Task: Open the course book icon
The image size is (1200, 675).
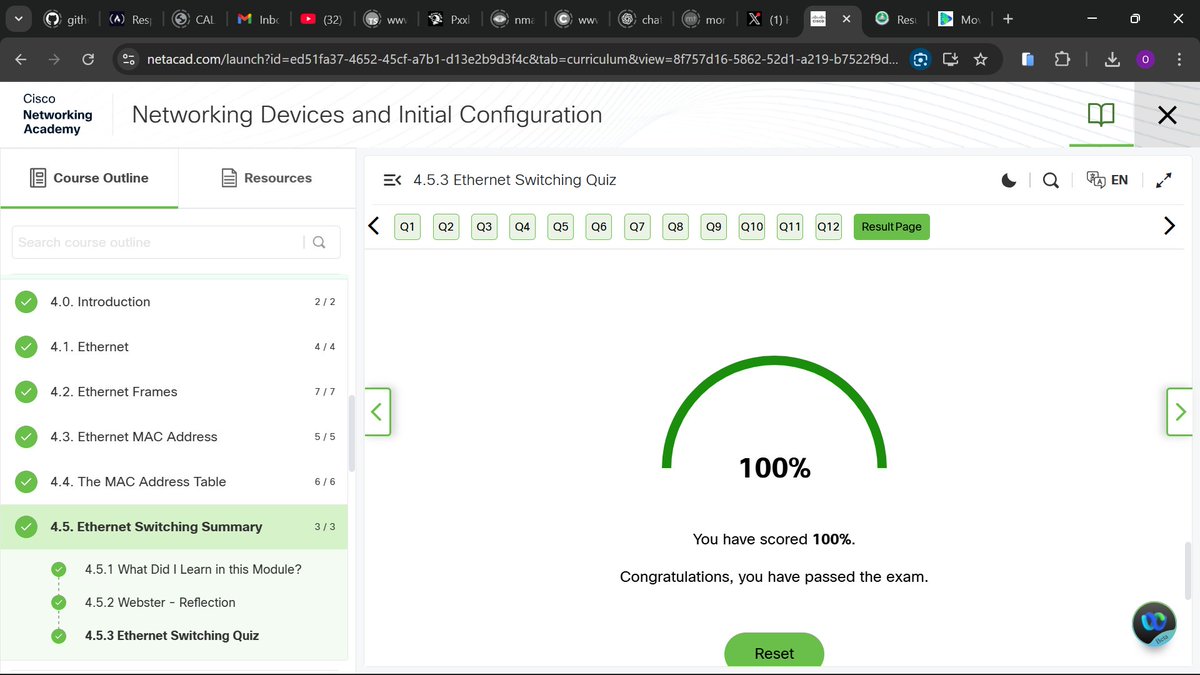Action: [x=1101, y=115]
